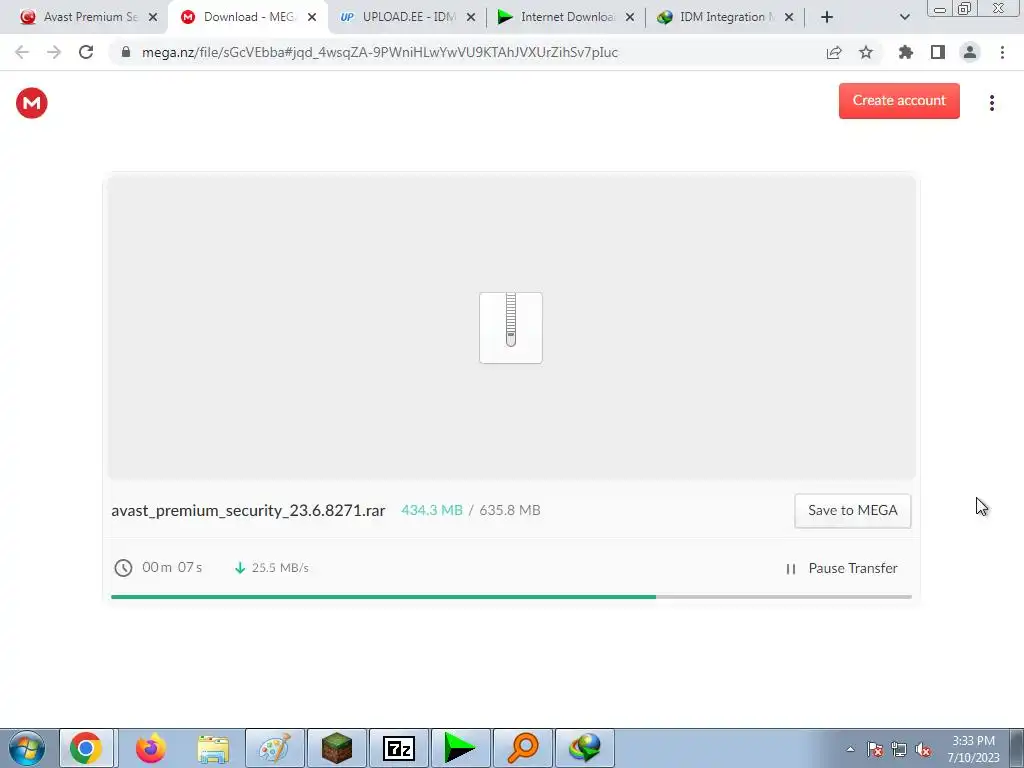Viewport: 1024px width, 768px height.
Task: Click the Create account button
Action: point(899,101)
